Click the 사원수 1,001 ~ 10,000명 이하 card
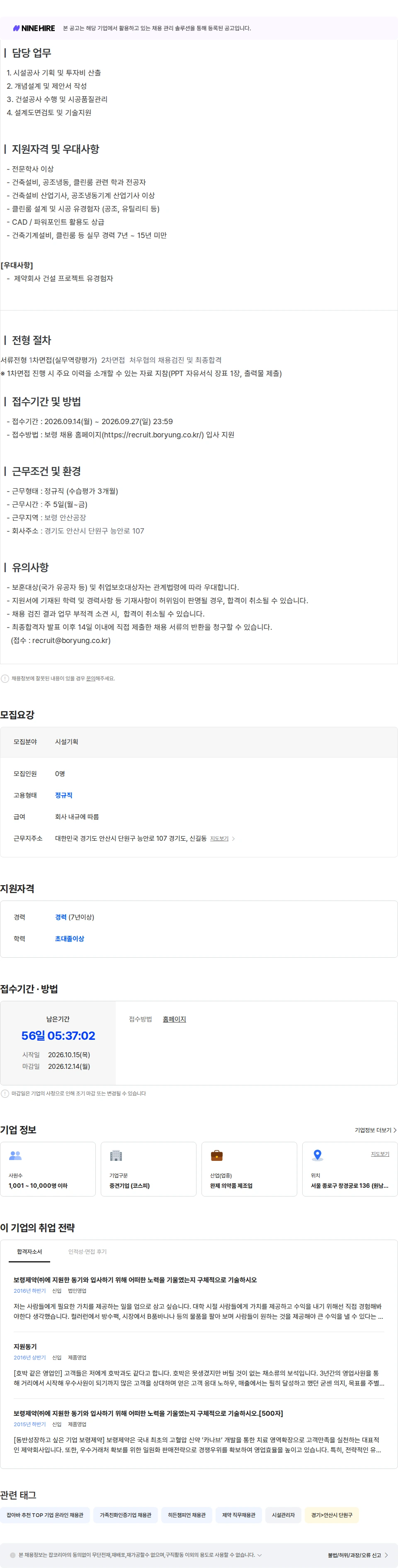This screenshot has height=1568, width=398. tap(47, 1169)
